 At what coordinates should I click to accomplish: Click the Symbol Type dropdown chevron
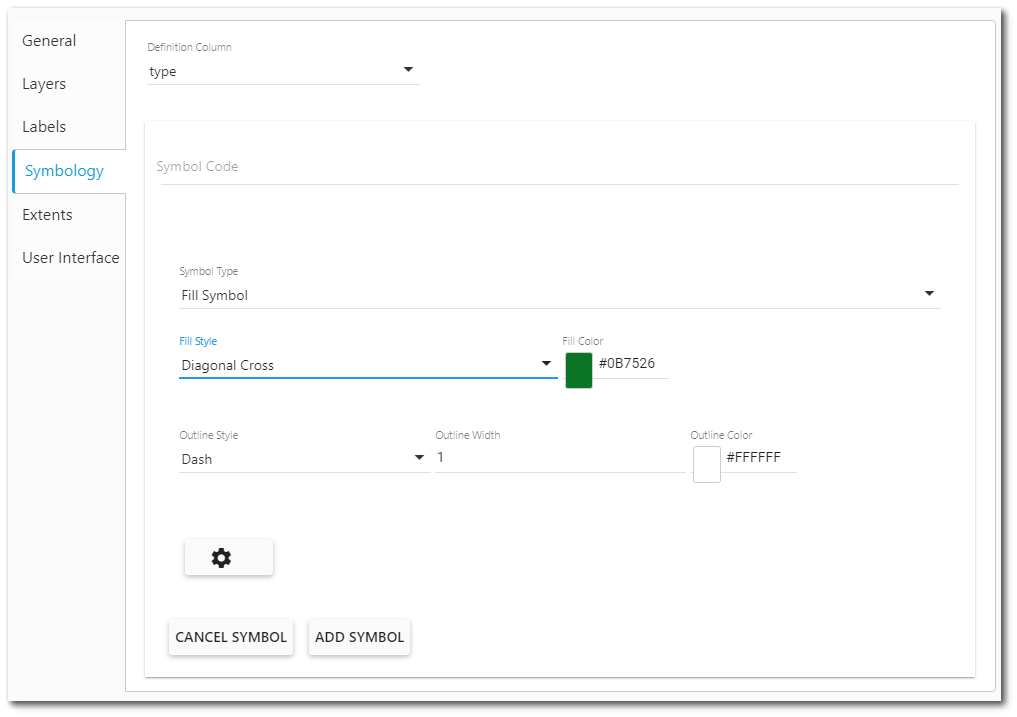(929, 293)
